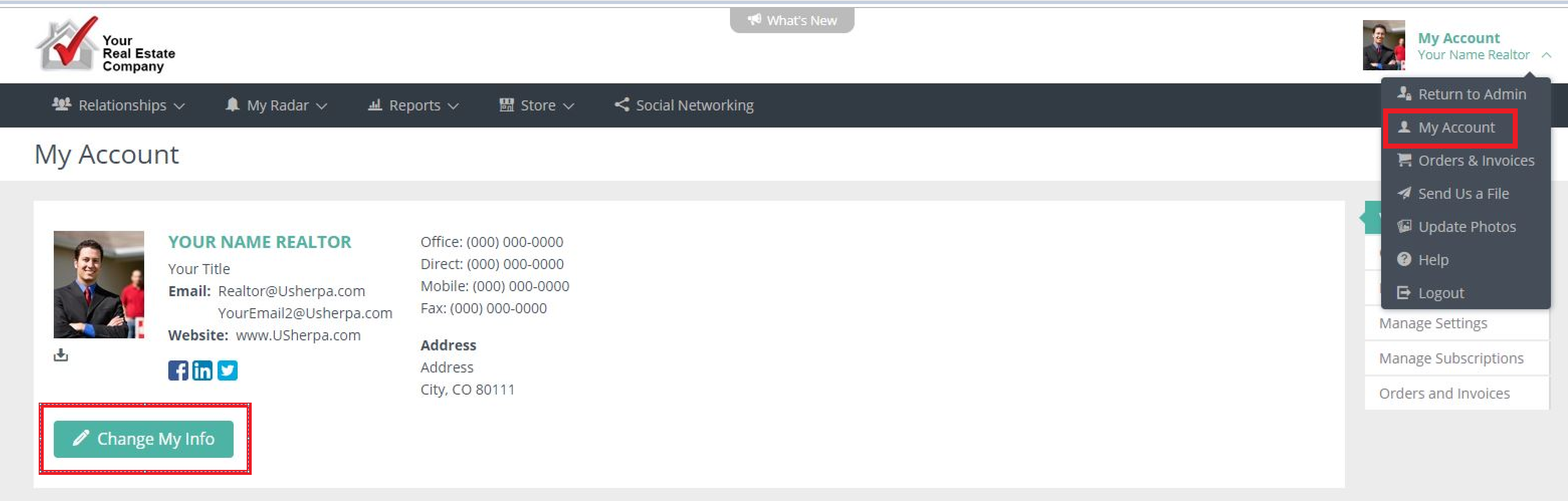Go to Social Networking

tap(684, 105)
